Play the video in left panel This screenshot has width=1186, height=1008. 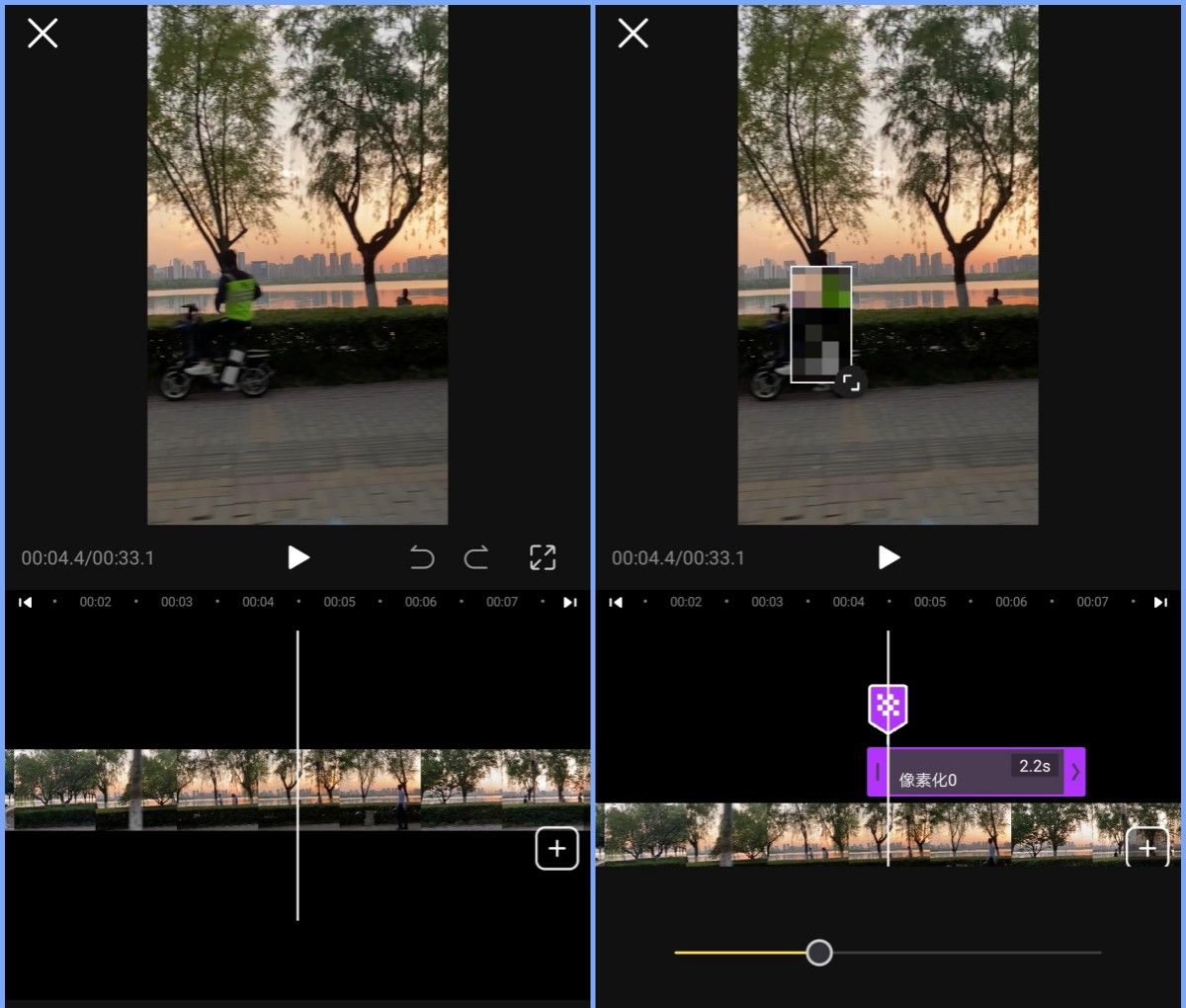pyautogui.click(x=298, y=557)
